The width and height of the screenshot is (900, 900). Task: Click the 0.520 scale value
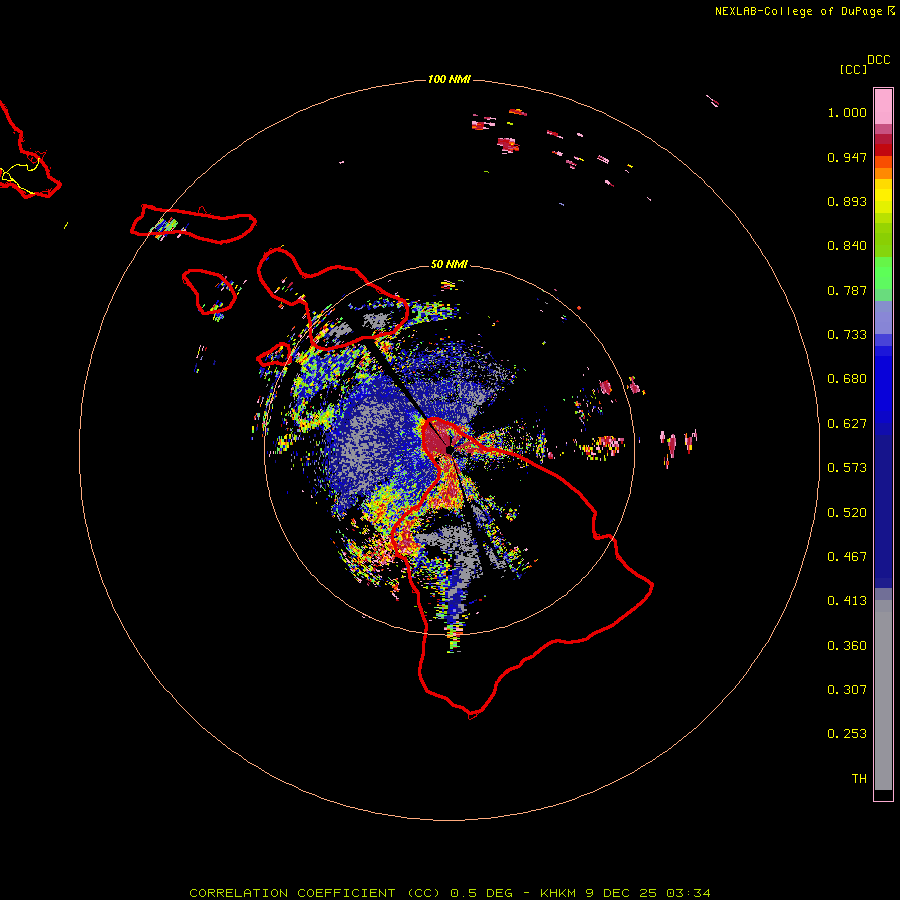click(847, 513)
